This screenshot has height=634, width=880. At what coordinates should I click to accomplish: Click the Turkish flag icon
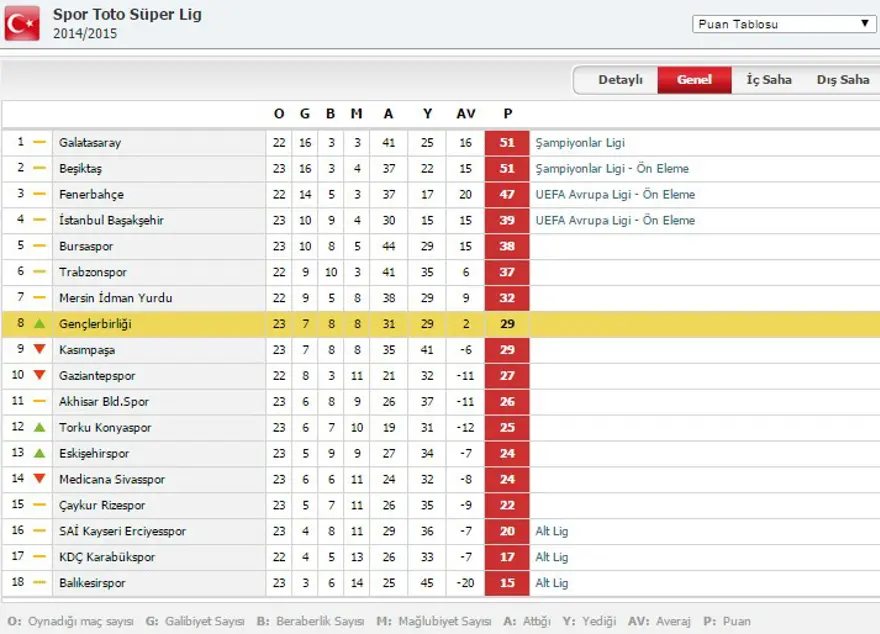tap(22, 23)
